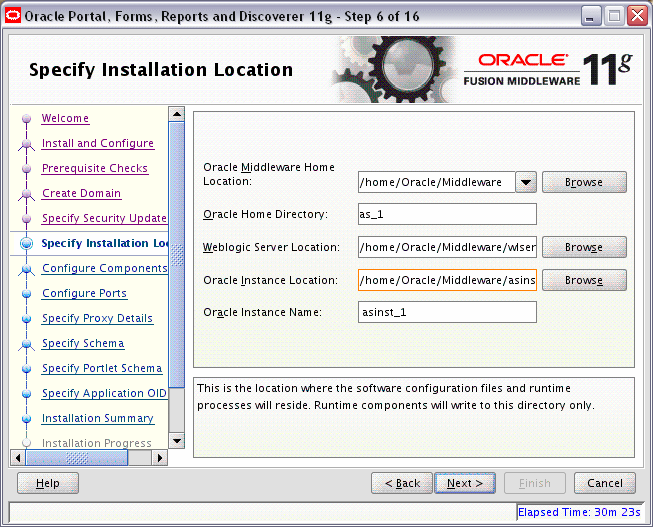The image size is (653, 527).
Task: Select the current Specify Installation Location step
Action: pyautogui.click(x=105, y=243)
